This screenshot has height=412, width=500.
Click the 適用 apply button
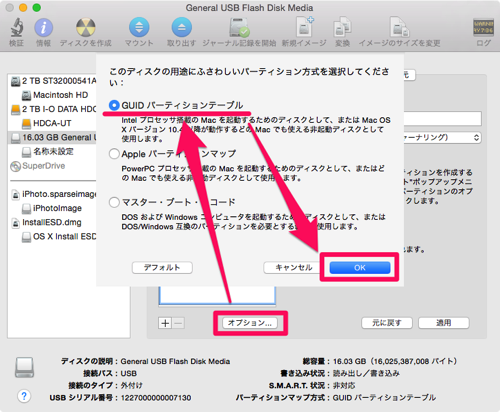click(444, 323)
